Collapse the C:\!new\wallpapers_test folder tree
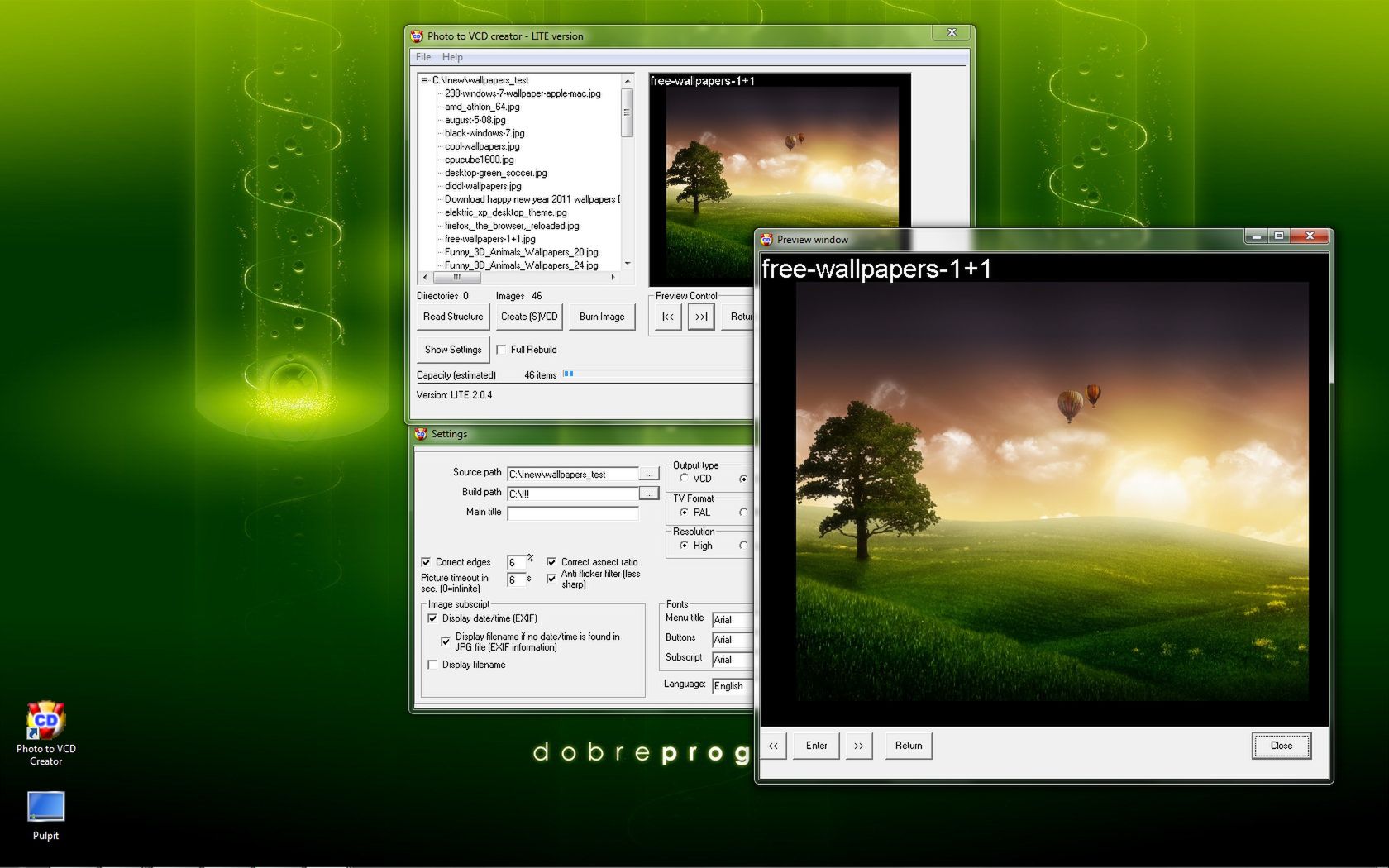The width and height of the screenshot is (1389, 868). [x=422, y=80]
